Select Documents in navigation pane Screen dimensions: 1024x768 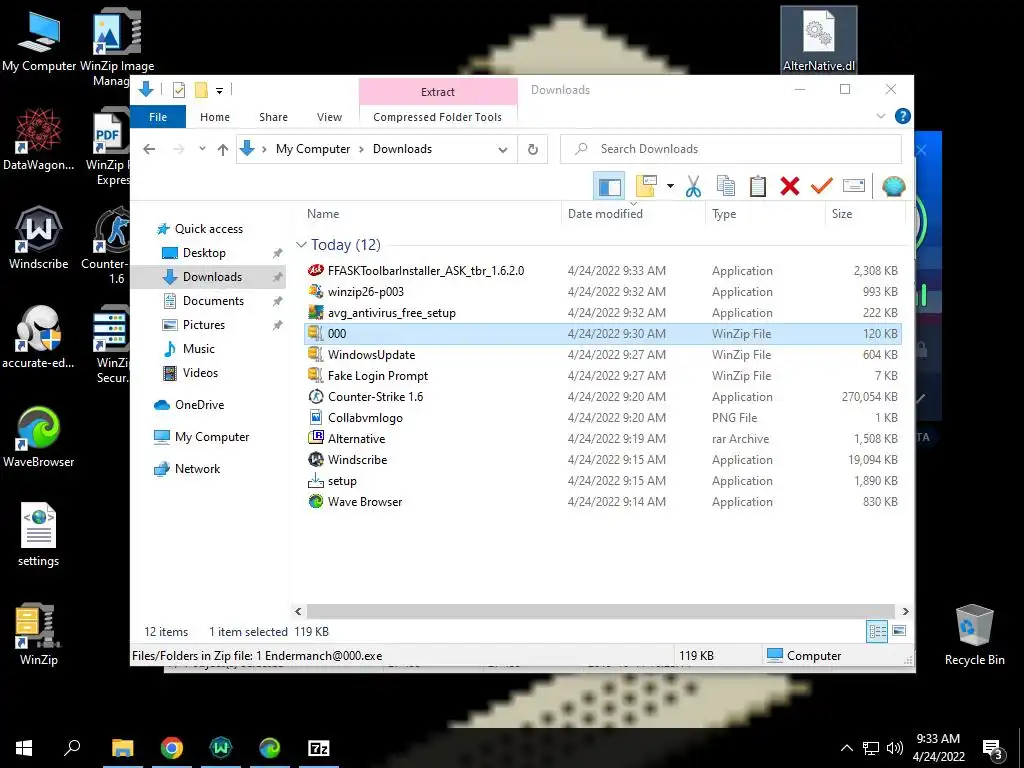coord(213,301)
